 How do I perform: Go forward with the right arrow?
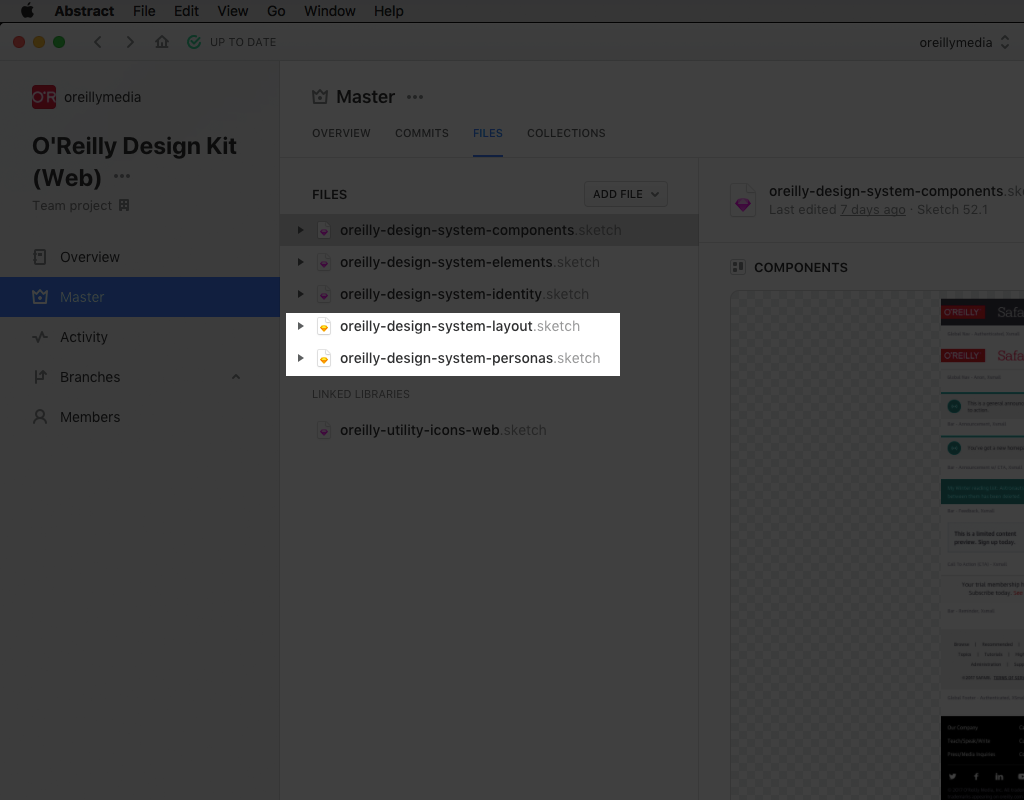tap(130, 42)
